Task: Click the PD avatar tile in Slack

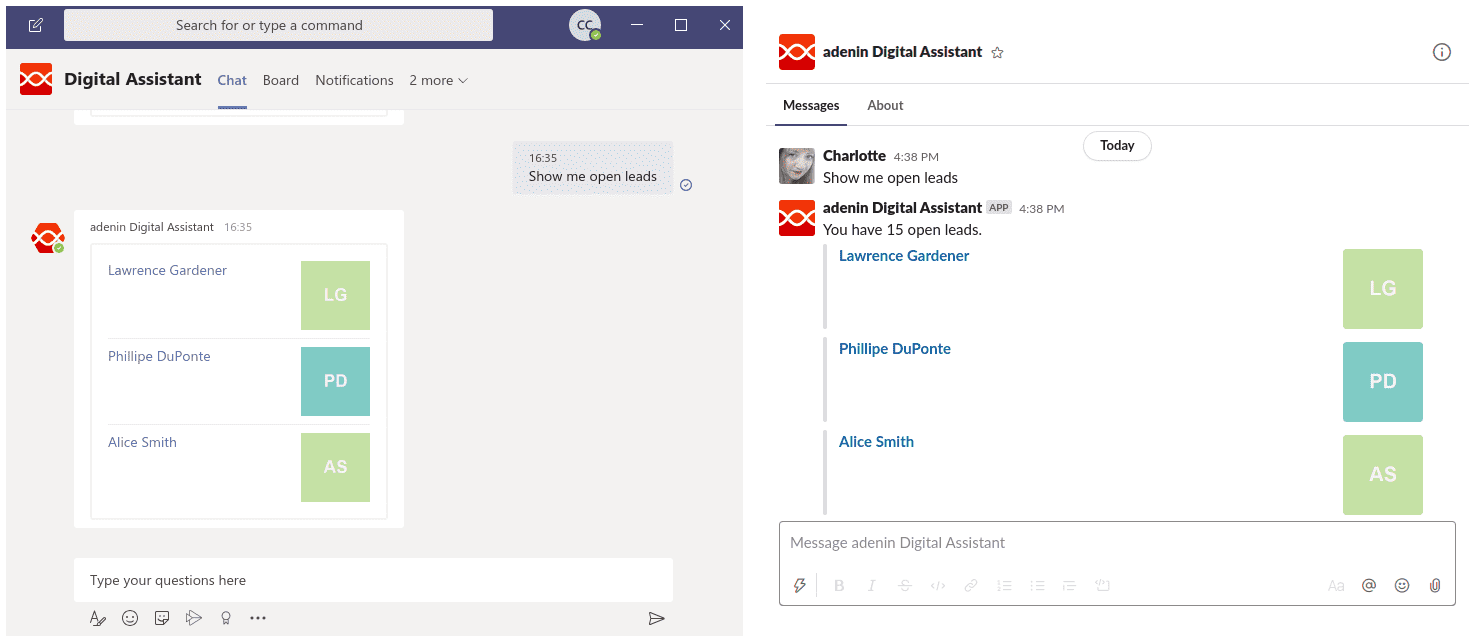Action: coord(1383,382)
